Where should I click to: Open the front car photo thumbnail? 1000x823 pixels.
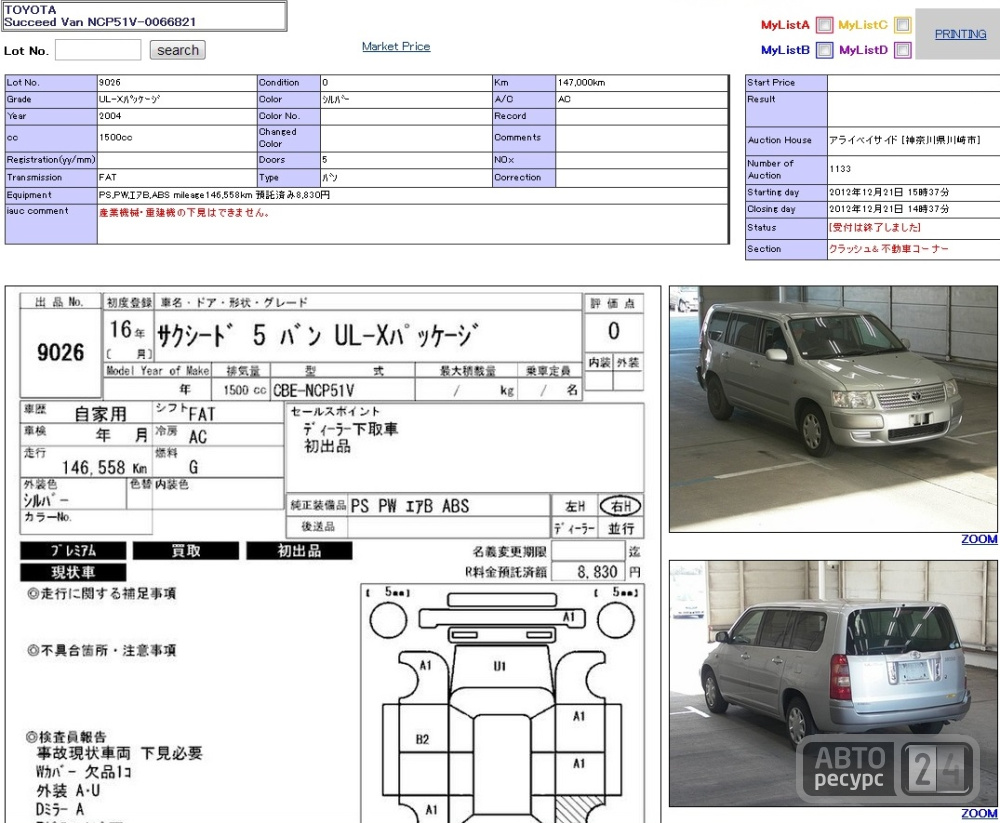[x=833, y=408]
